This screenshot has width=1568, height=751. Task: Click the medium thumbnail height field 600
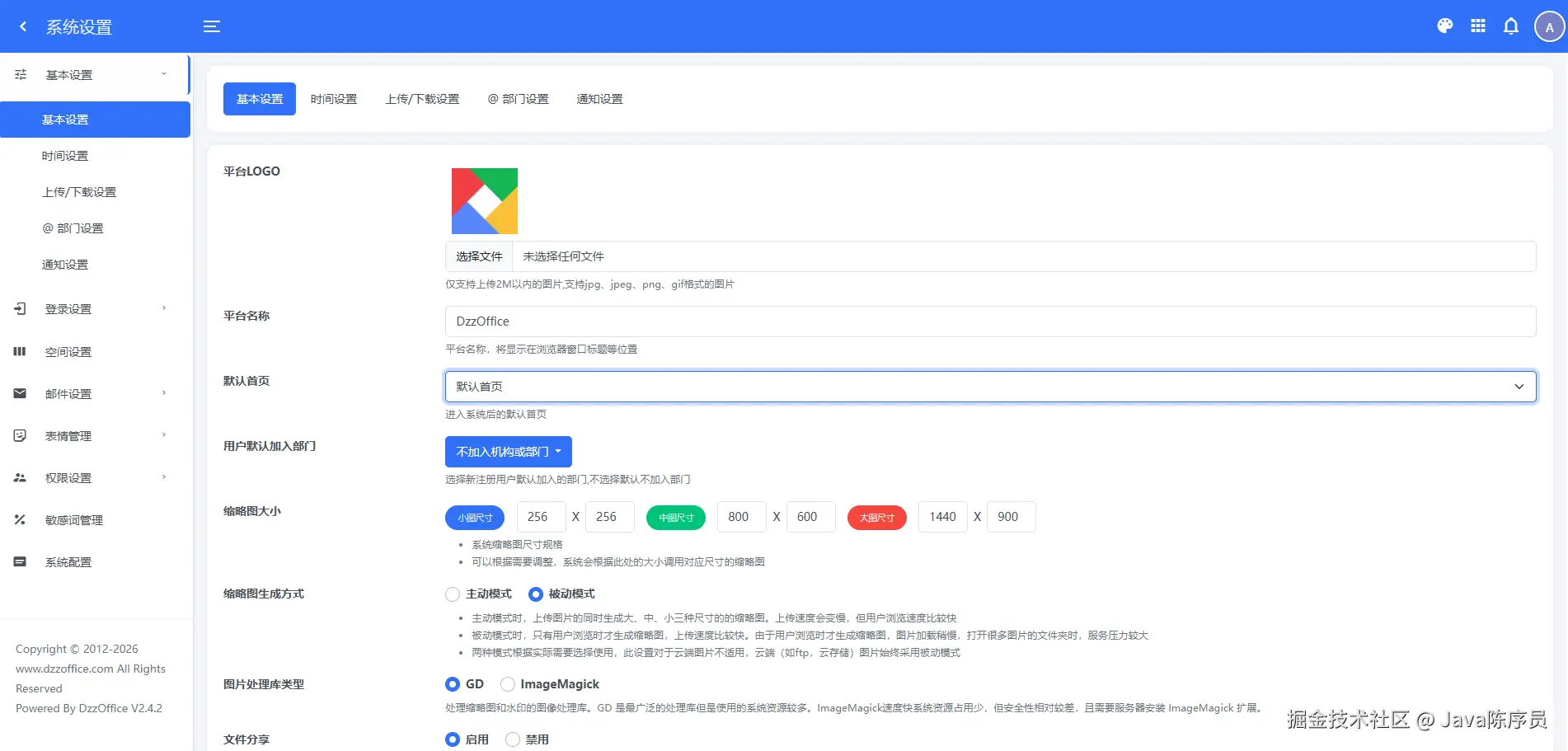pyautogui.click(x=811, y=517)
